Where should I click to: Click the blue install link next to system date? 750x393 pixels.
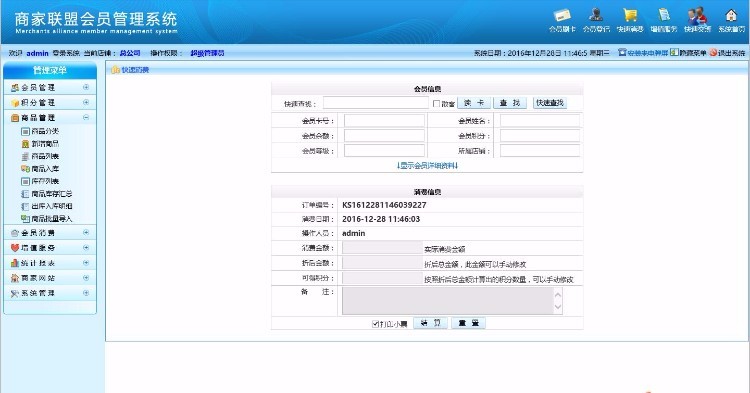tap(647, 53)
